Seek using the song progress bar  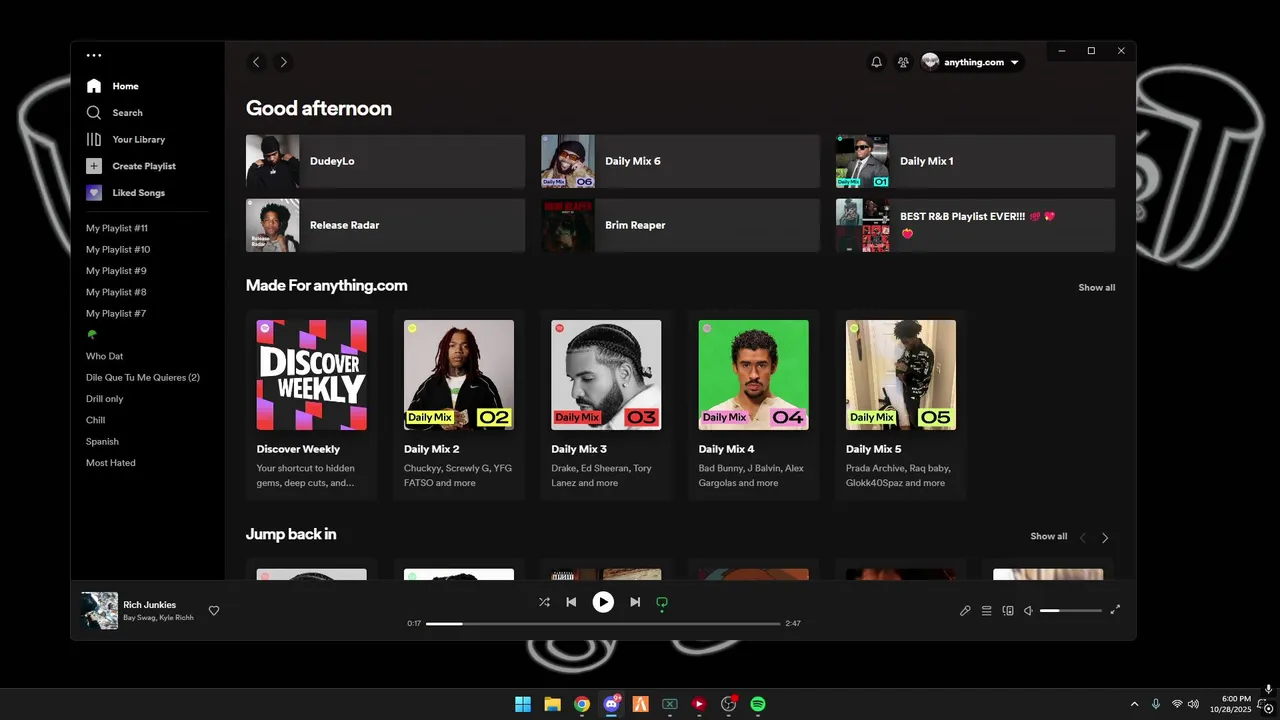coord(603,624)
